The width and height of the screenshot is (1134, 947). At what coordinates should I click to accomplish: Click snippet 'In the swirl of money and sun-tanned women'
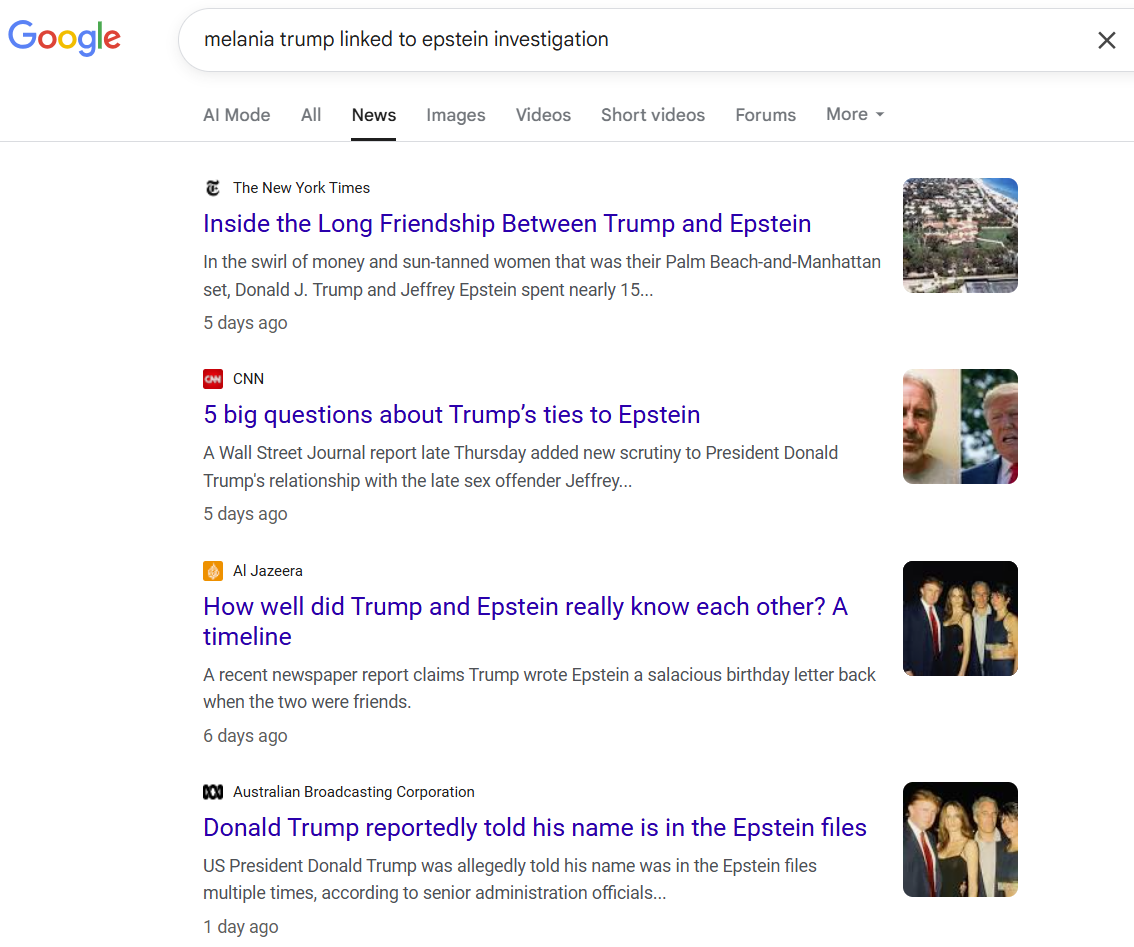point(542,276)
